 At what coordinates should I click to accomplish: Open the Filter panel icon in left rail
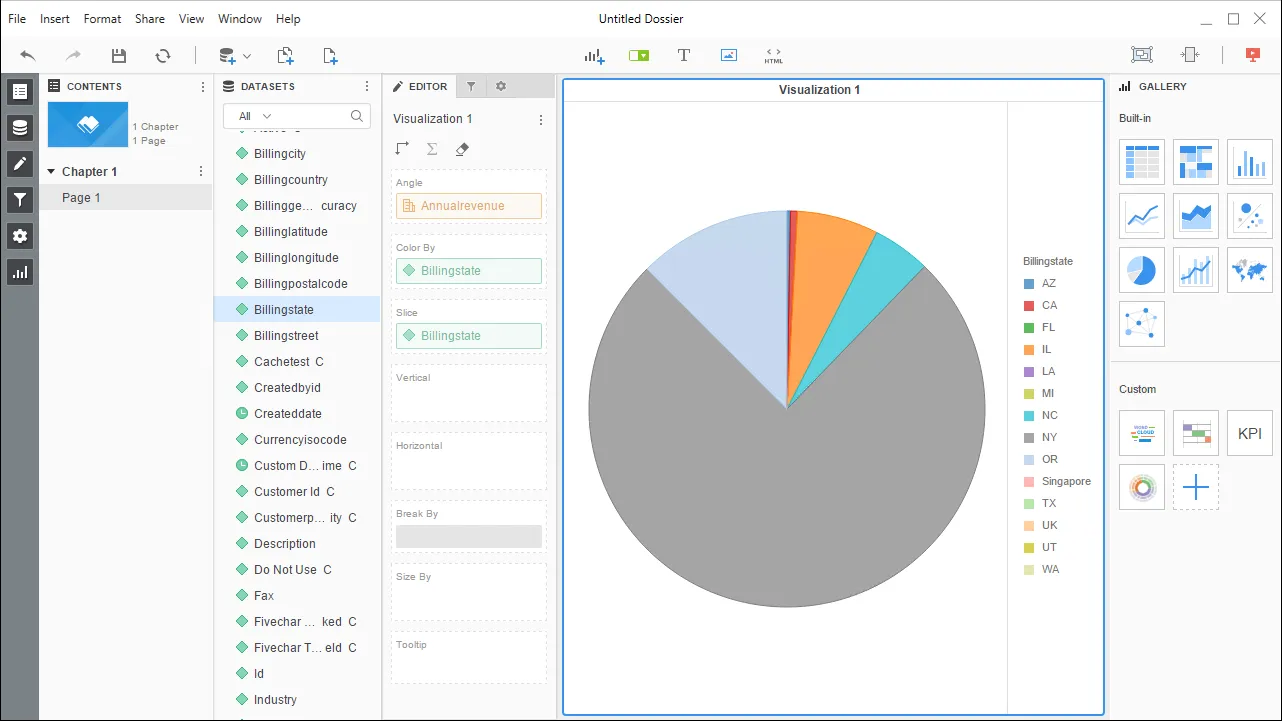tap(20, 199)
